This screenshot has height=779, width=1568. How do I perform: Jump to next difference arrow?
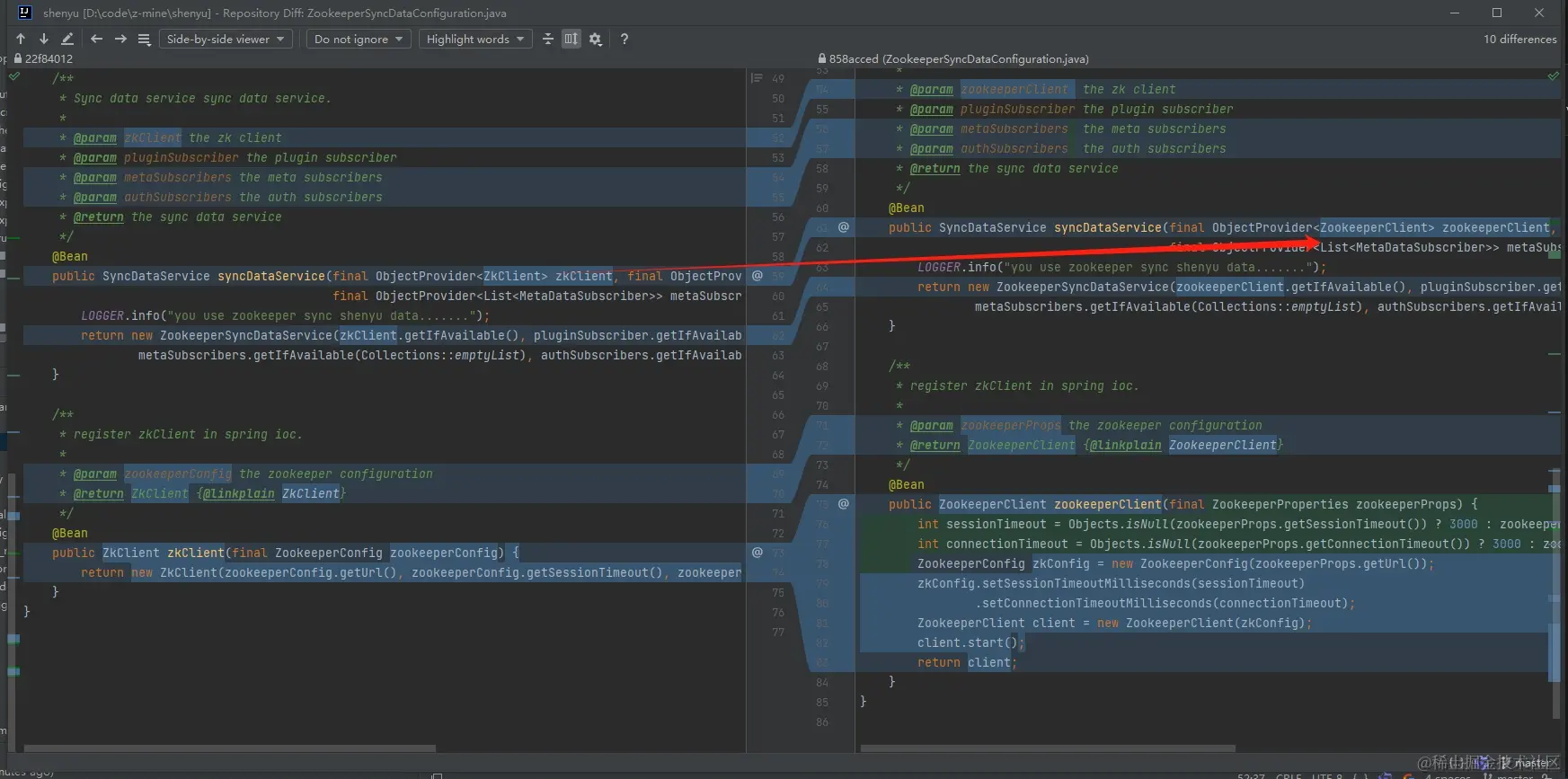click(43, 39)
